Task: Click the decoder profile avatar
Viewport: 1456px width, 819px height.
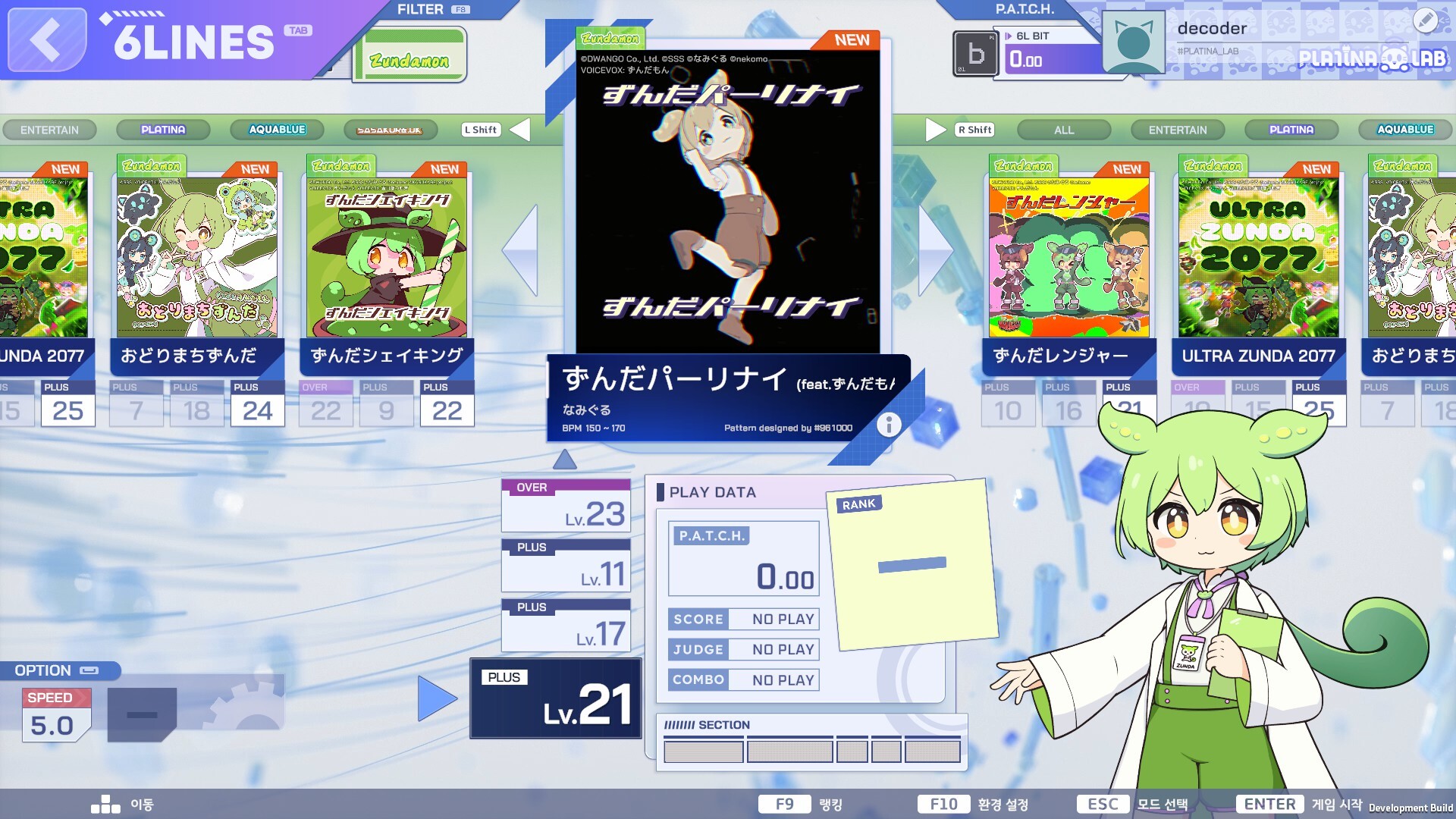Action: pyautogui.click(x=1133, y=42)
